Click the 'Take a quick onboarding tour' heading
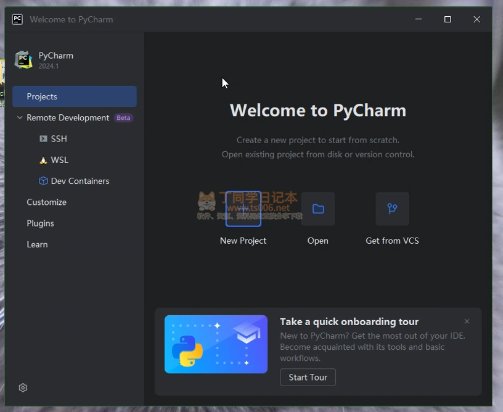The width and height of the screenshot is (503, 412). pyautogui.click(x=349, y=322)
